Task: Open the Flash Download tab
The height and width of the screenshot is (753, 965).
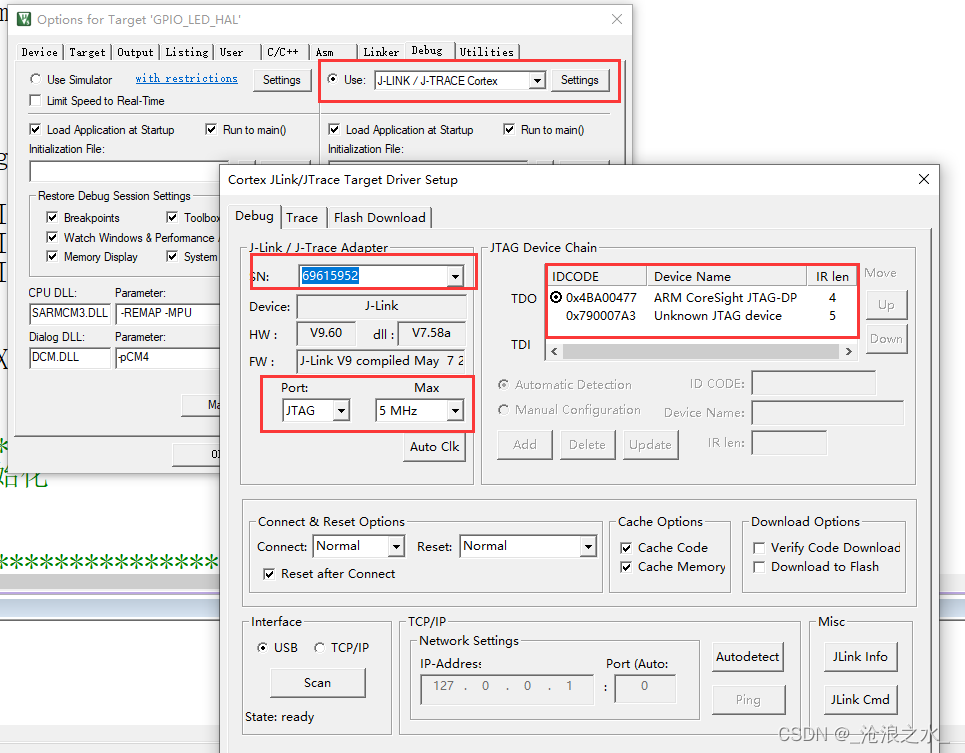Action: point(380,218)
